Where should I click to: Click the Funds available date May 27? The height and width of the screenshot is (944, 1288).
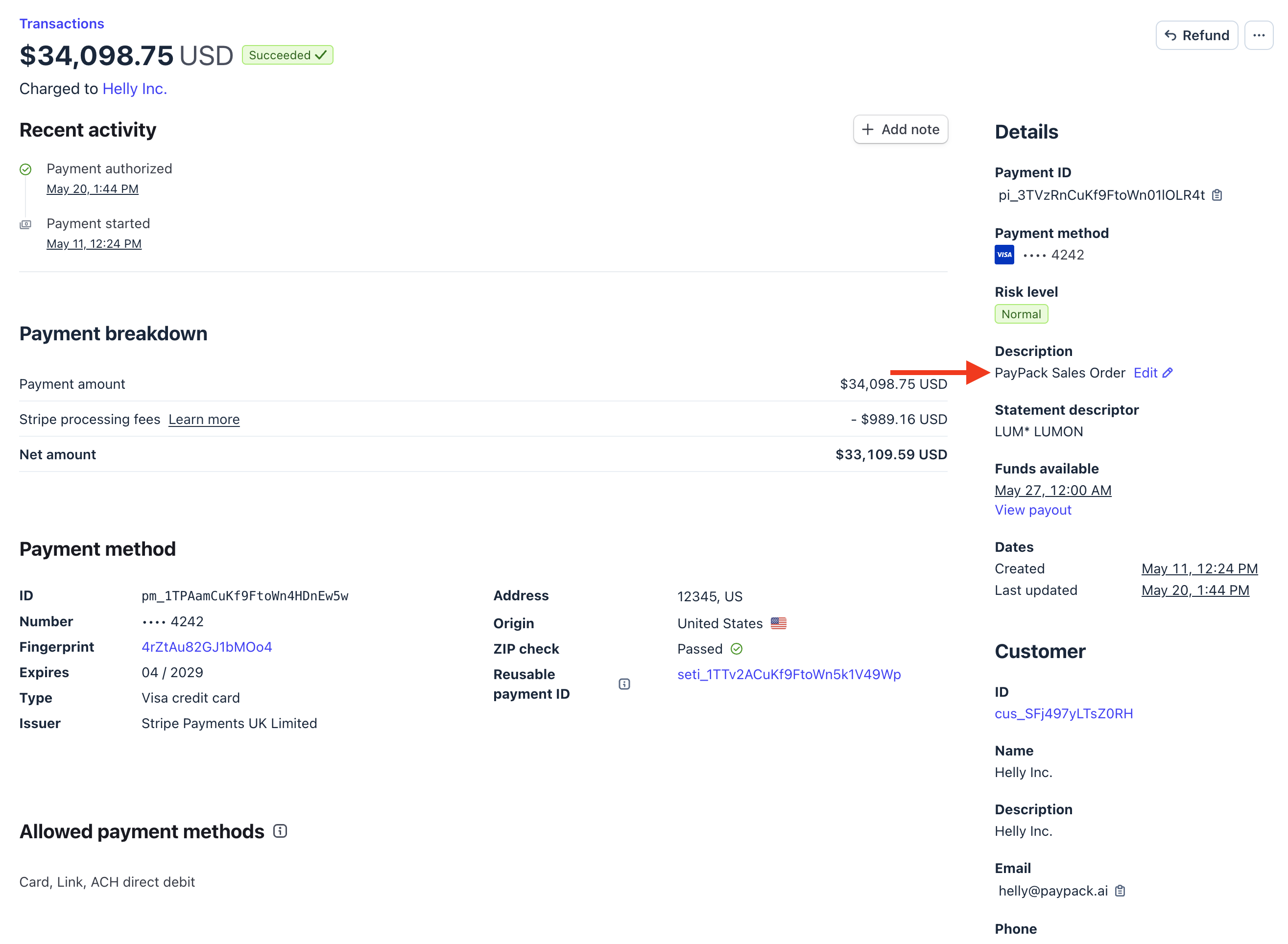[1052, 490]
